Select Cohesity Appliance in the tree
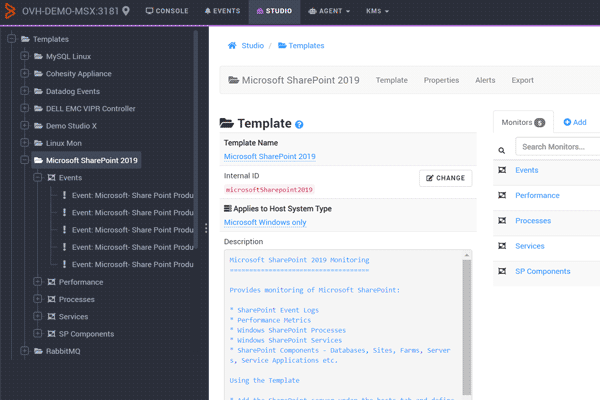Screen dimensions: 600x400 (x=78, y=73)
